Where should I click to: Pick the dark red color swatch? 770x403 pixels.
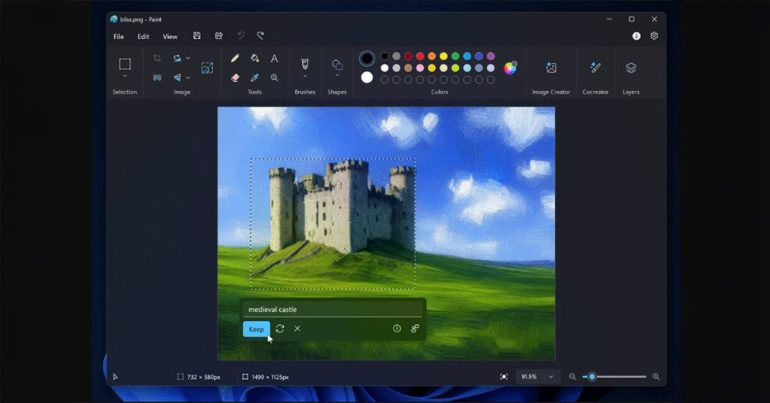click(x=408, y=56)
